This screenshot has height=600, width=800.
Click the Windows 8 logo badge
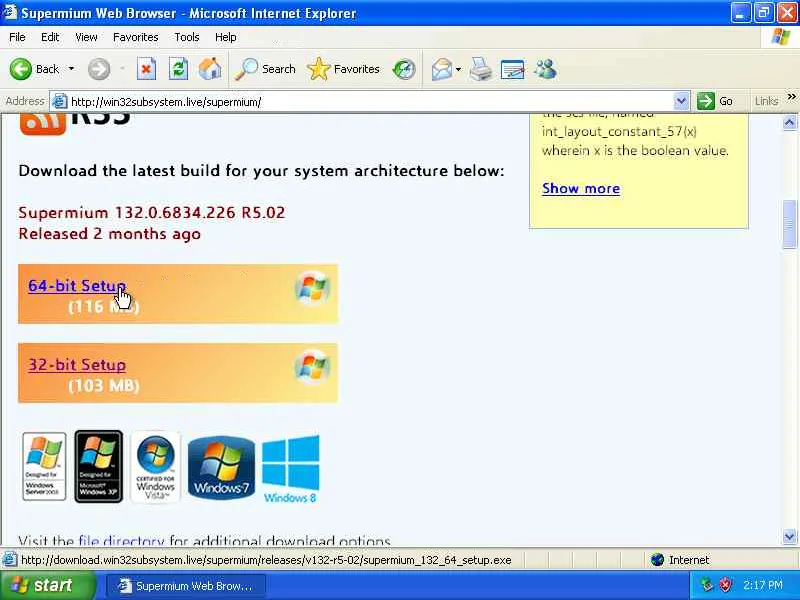[290, 469]
